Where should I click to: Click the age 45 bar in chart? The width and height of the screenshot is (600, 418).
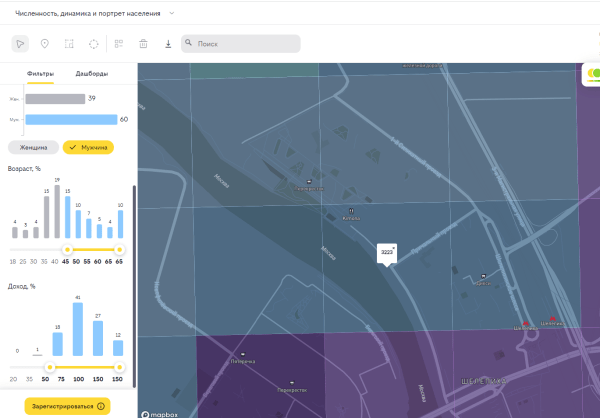tap(67, 216)
